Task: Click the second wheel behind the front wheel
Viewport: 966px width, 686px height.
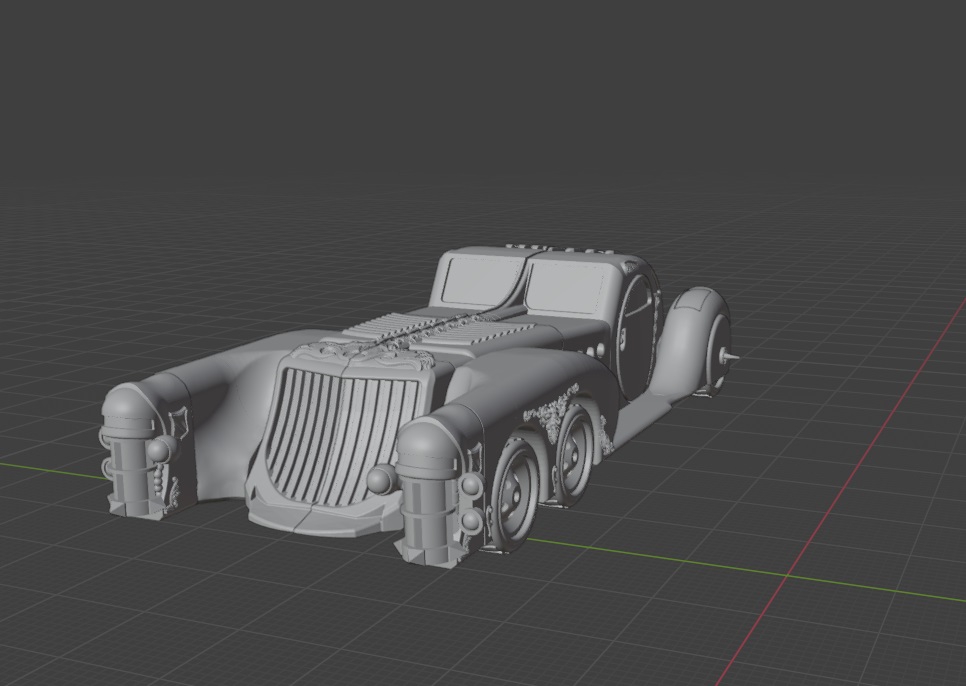Action: coord(574,451)
